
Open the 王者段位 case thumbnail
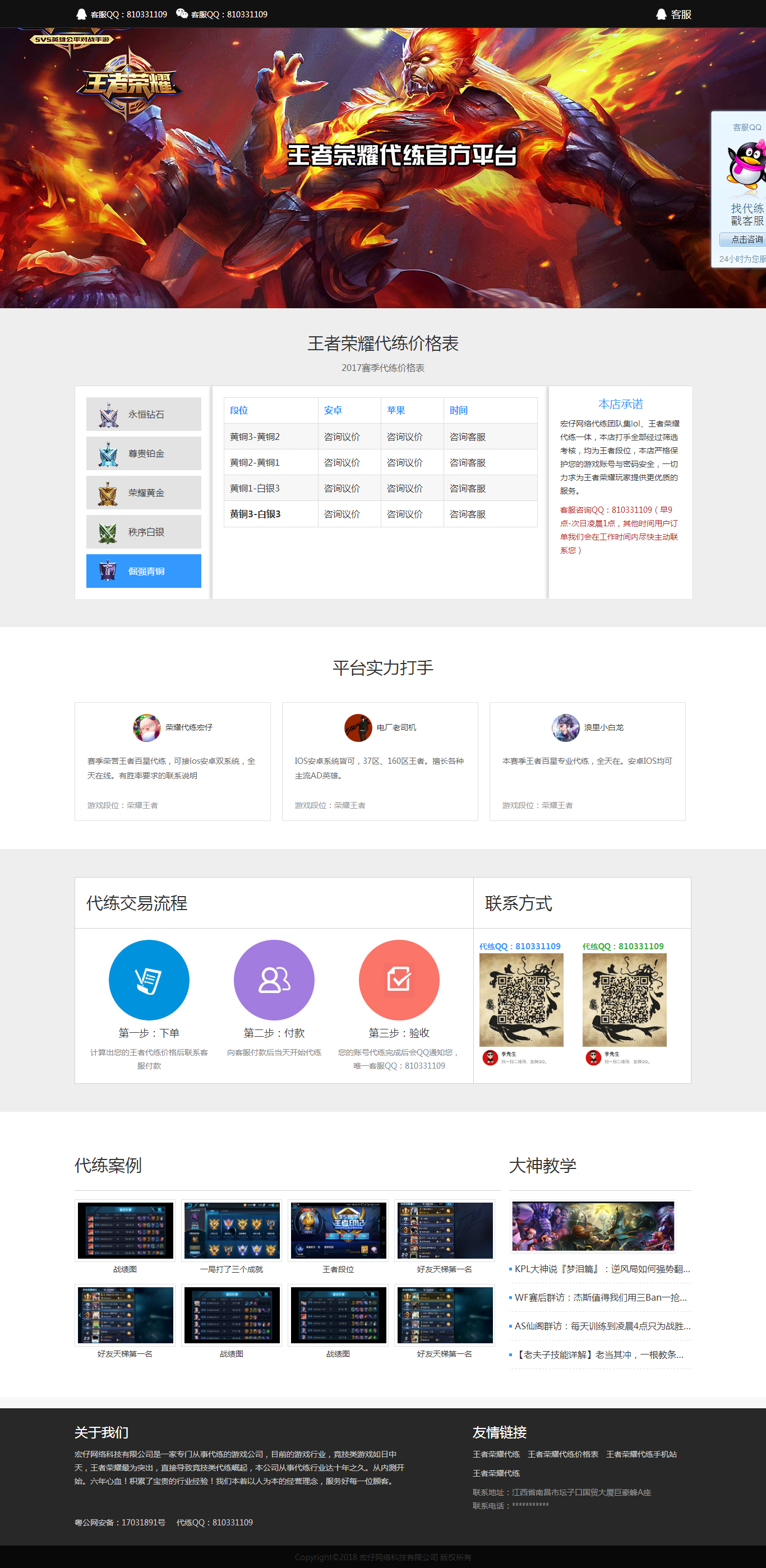point(338,1230)
